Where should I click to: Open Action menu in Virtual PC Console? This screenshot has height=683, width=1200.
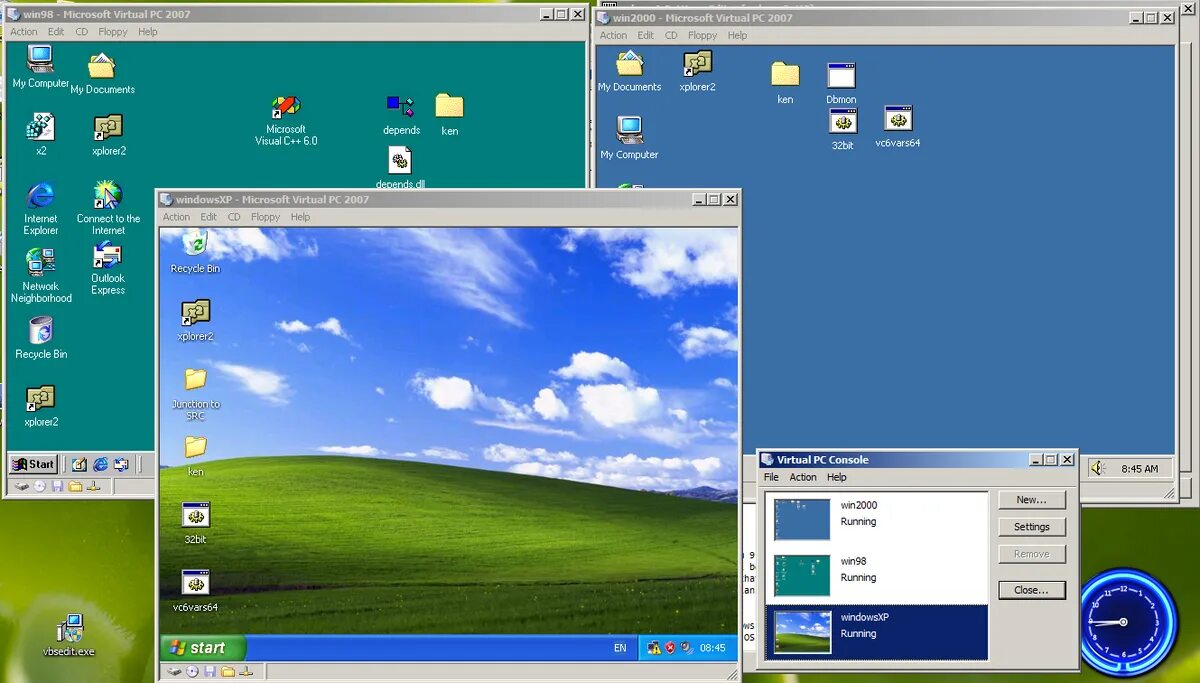[803, 477]
